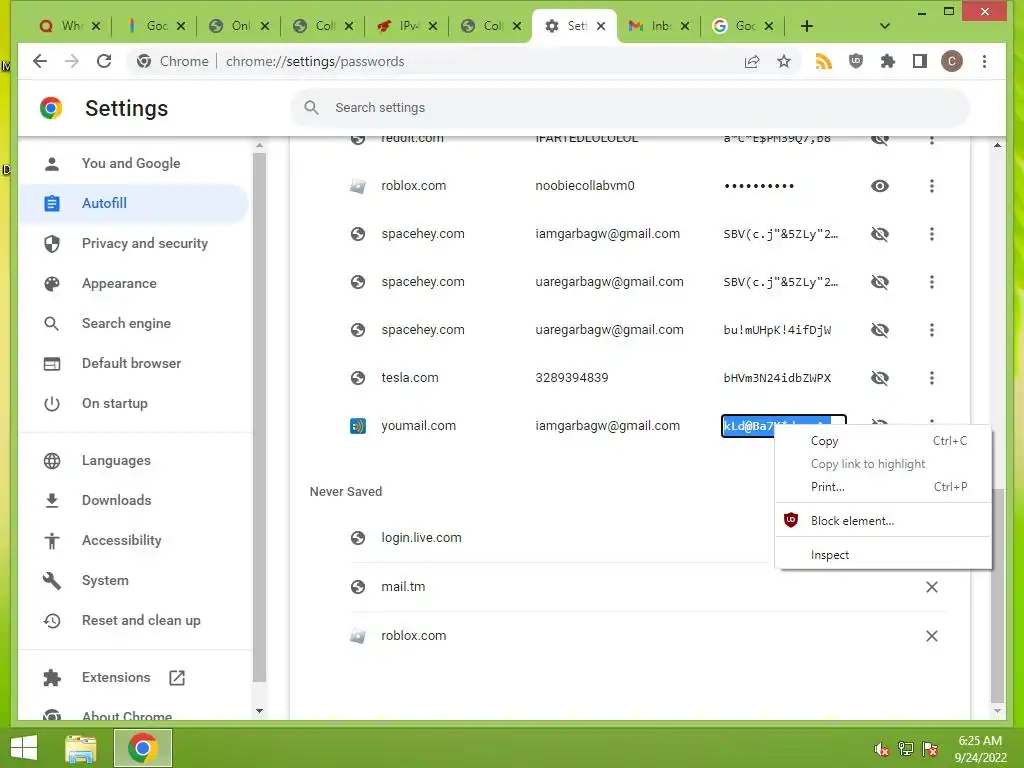Open System settings

point(104,581)
